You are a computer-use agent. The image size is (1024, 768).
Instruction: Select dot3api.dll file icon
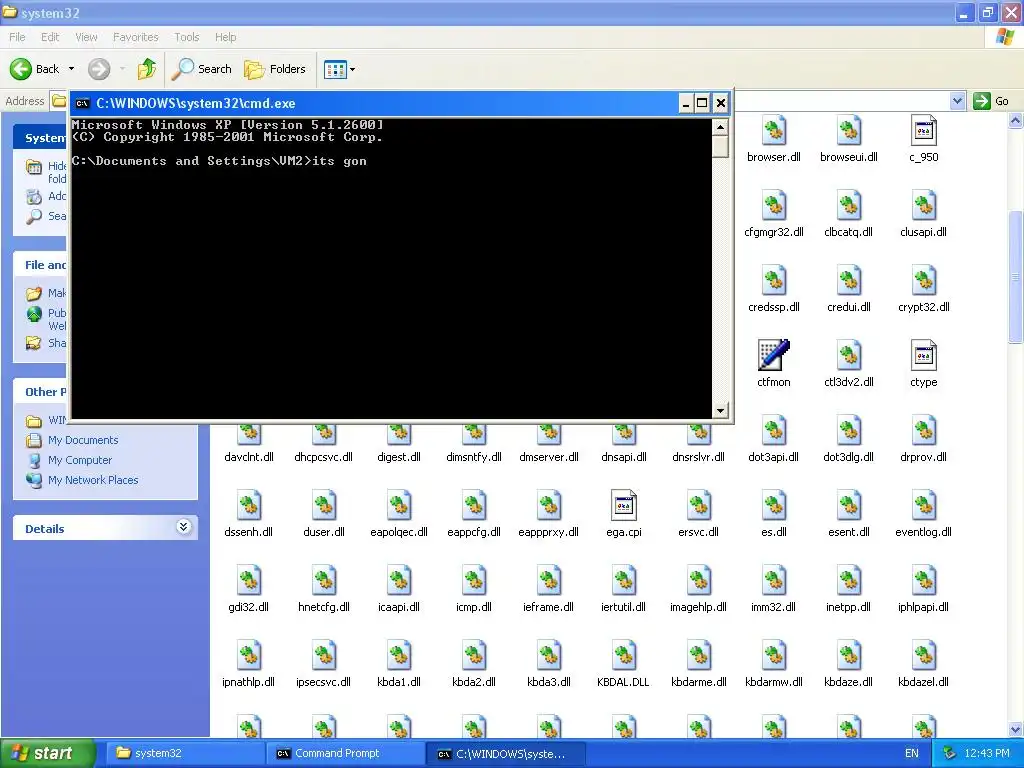[774, 431]
